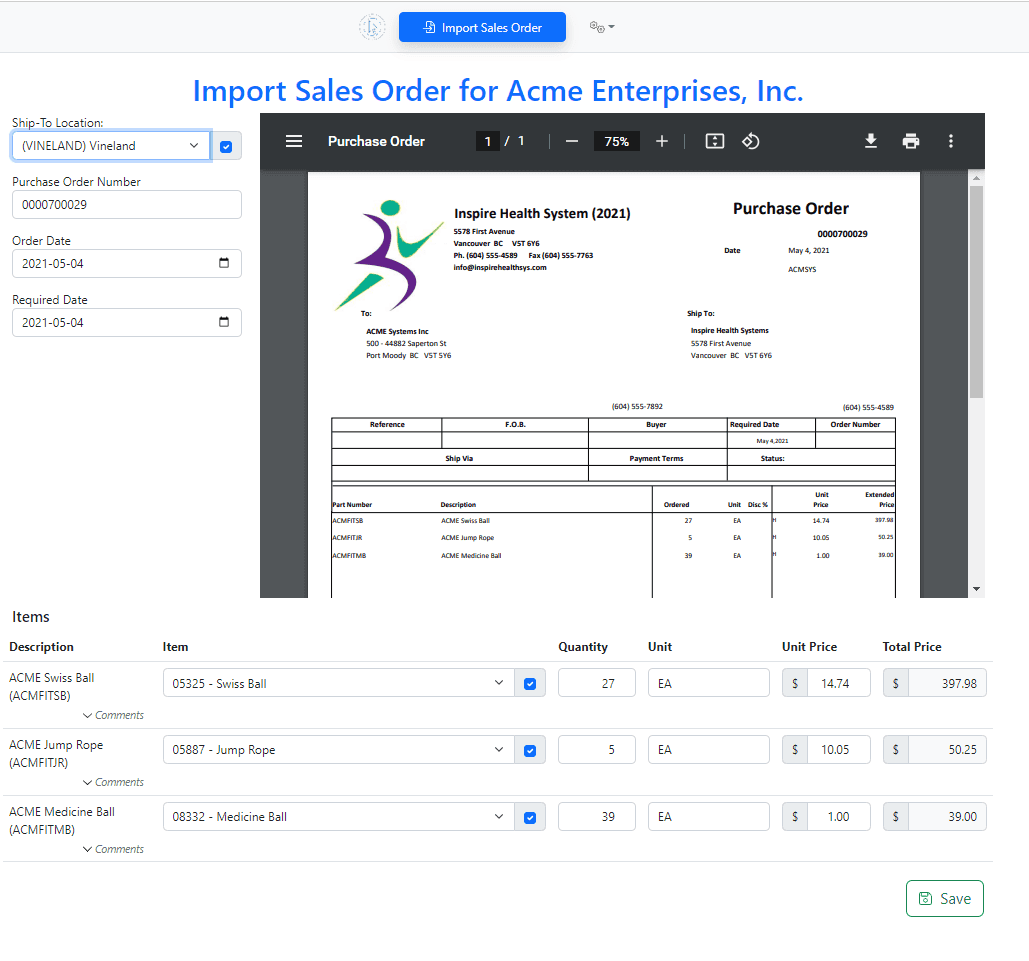Viewport: 1029px width, 961px height.
Task: Download the purchase order PDF
Action: [871, 141]
